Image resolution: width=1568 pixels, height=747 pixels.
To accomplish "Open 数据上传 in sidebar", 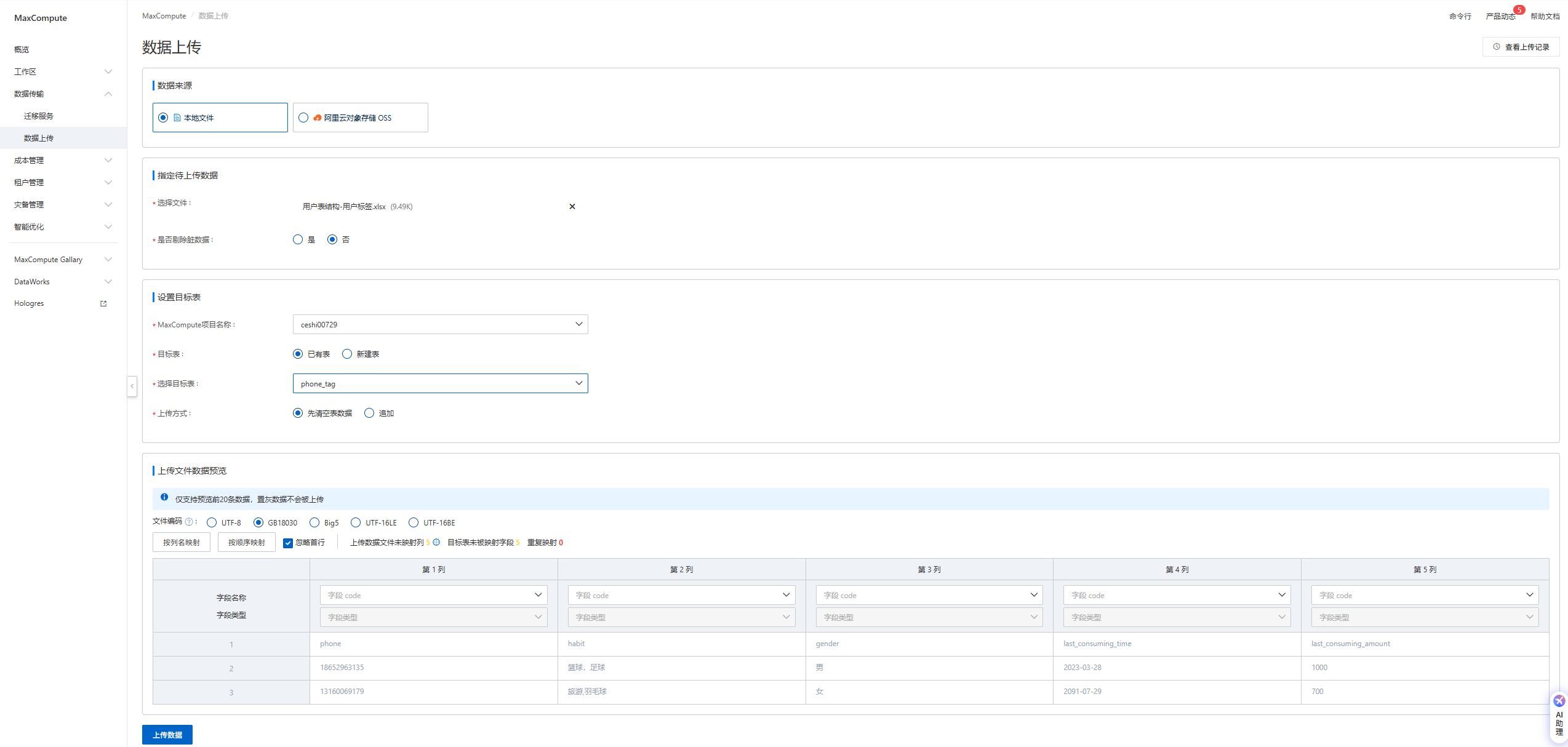I will (x=63, y=138).
